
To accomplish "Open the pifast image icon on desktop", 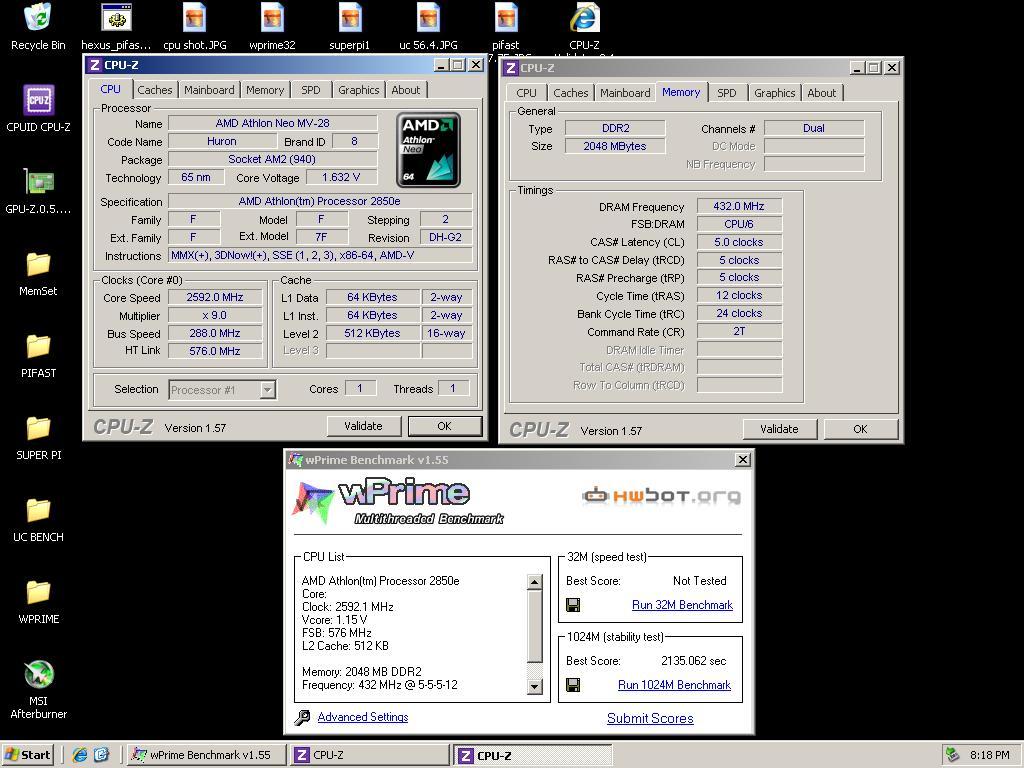I will tap(506, 26).
